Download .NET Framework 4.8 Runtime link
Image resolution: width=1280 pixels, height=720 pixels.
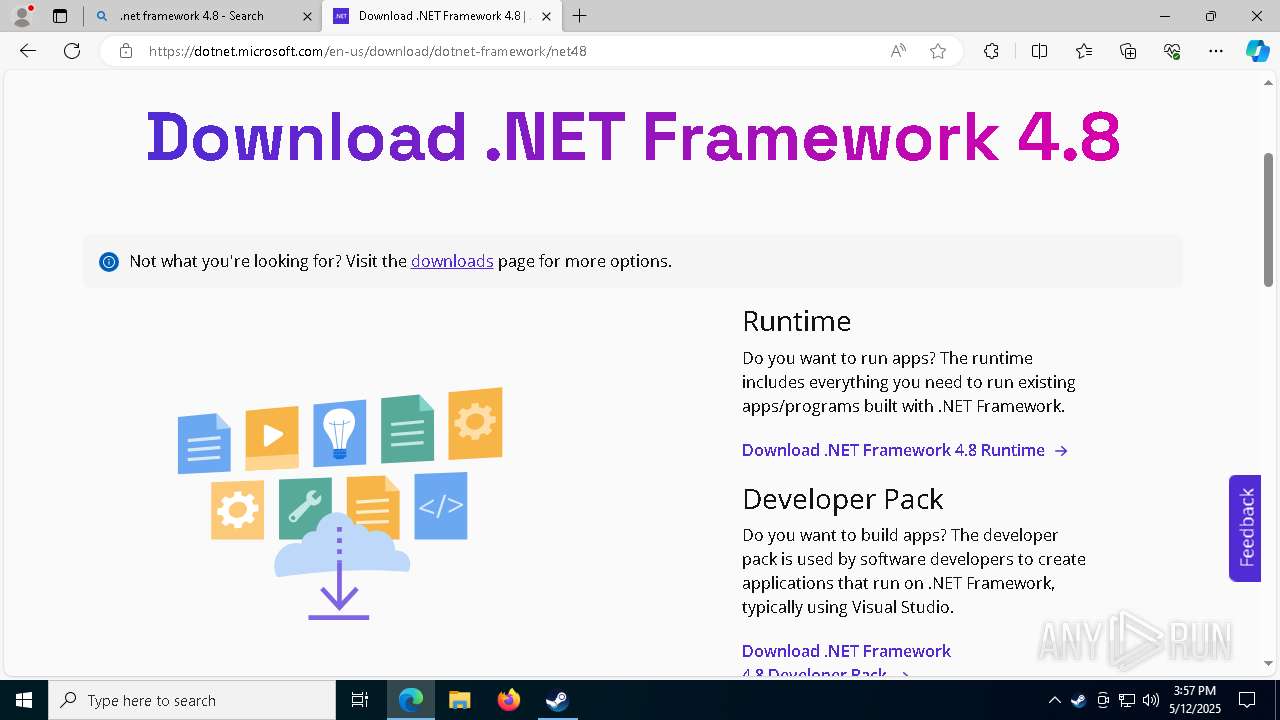pos(905,450)
